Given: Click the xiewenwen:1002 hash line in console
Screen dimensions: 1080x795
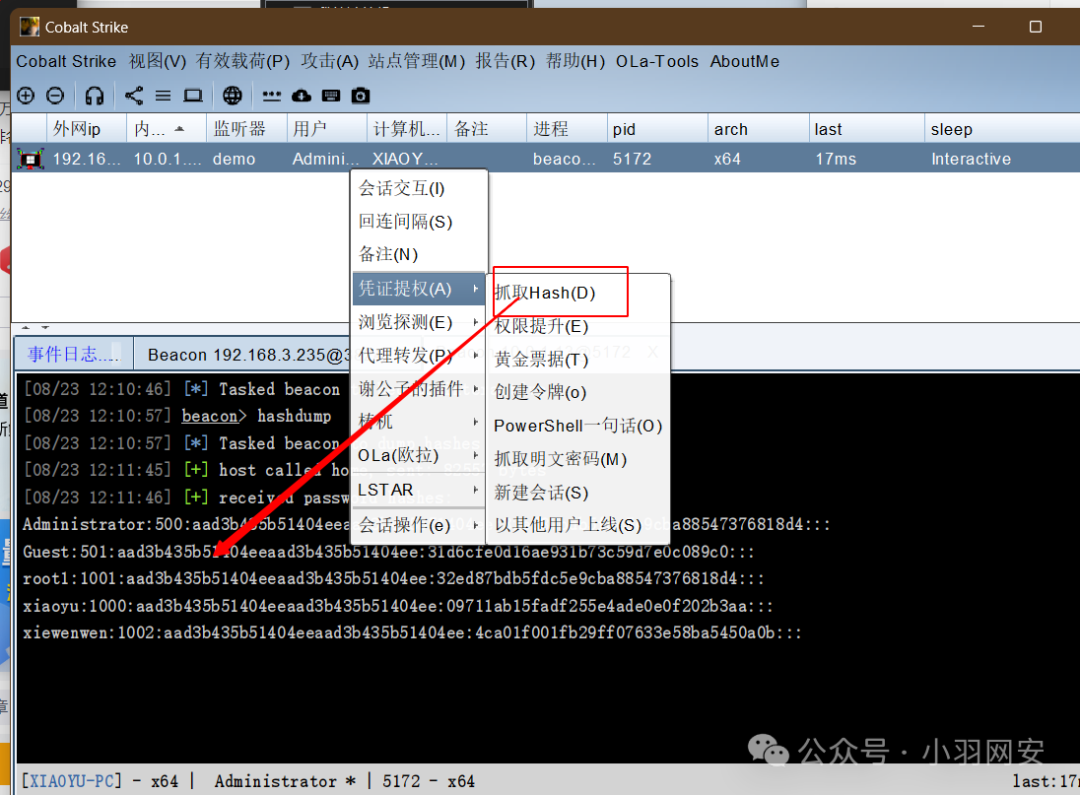Looking at the screenshot, I should (412, 632).
